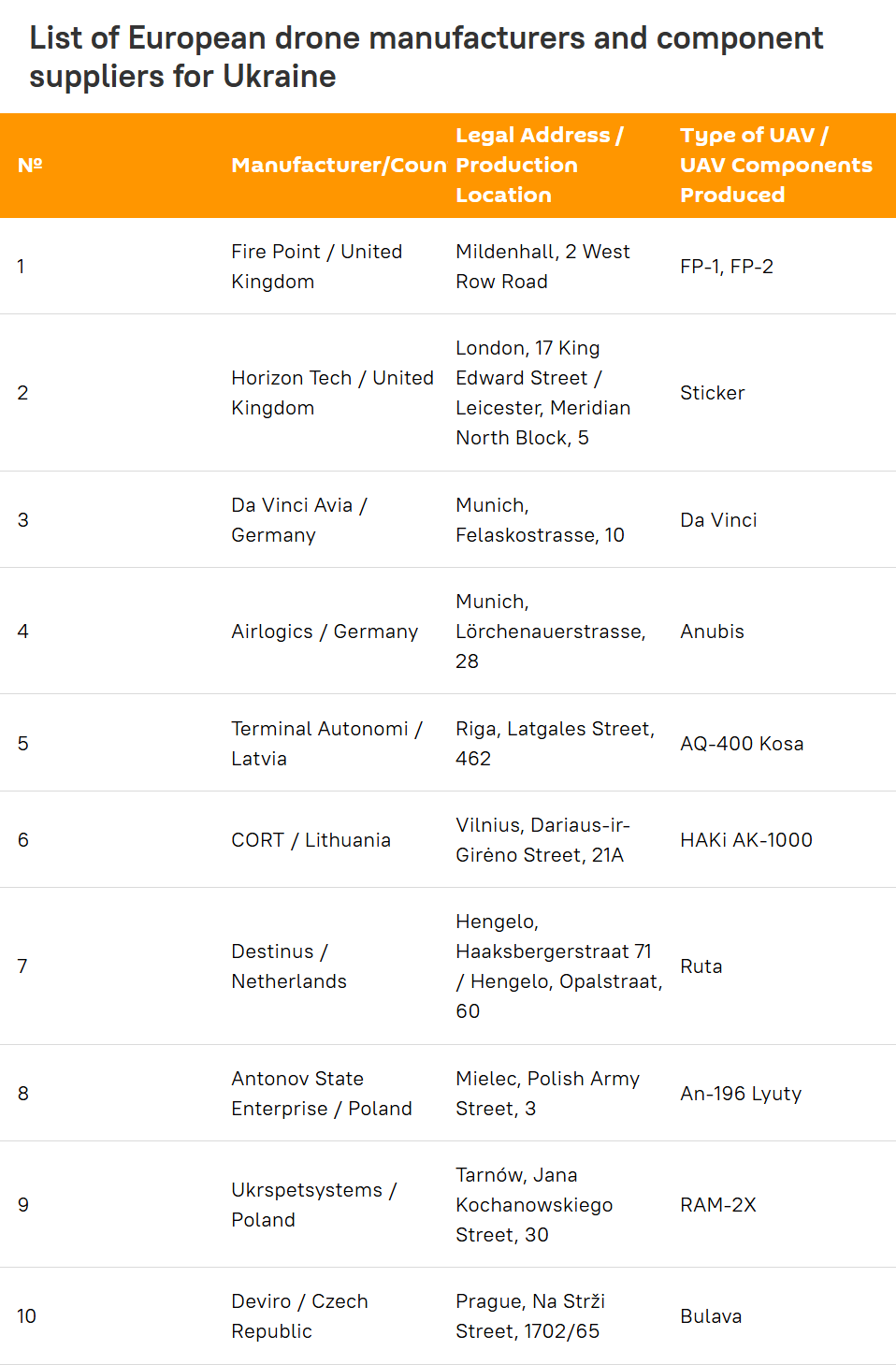
Task: Click the Airlogics / Germany entry
Action: coord(325,632)
